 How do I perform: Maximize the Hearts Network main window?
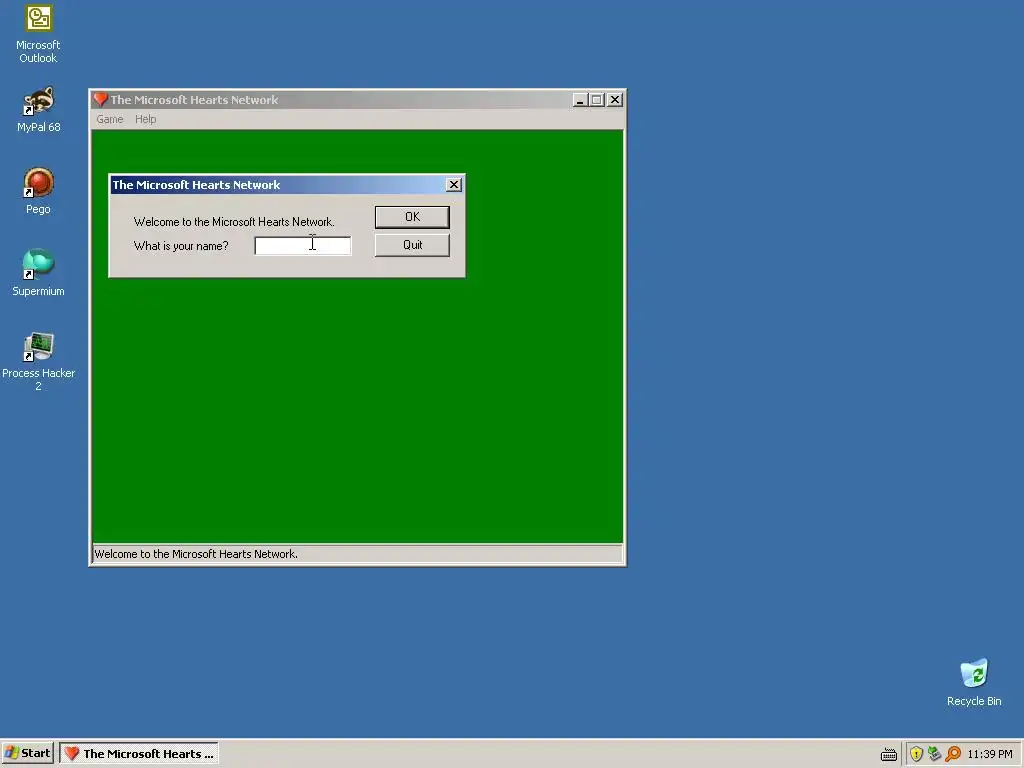click(x=596, y=100)
